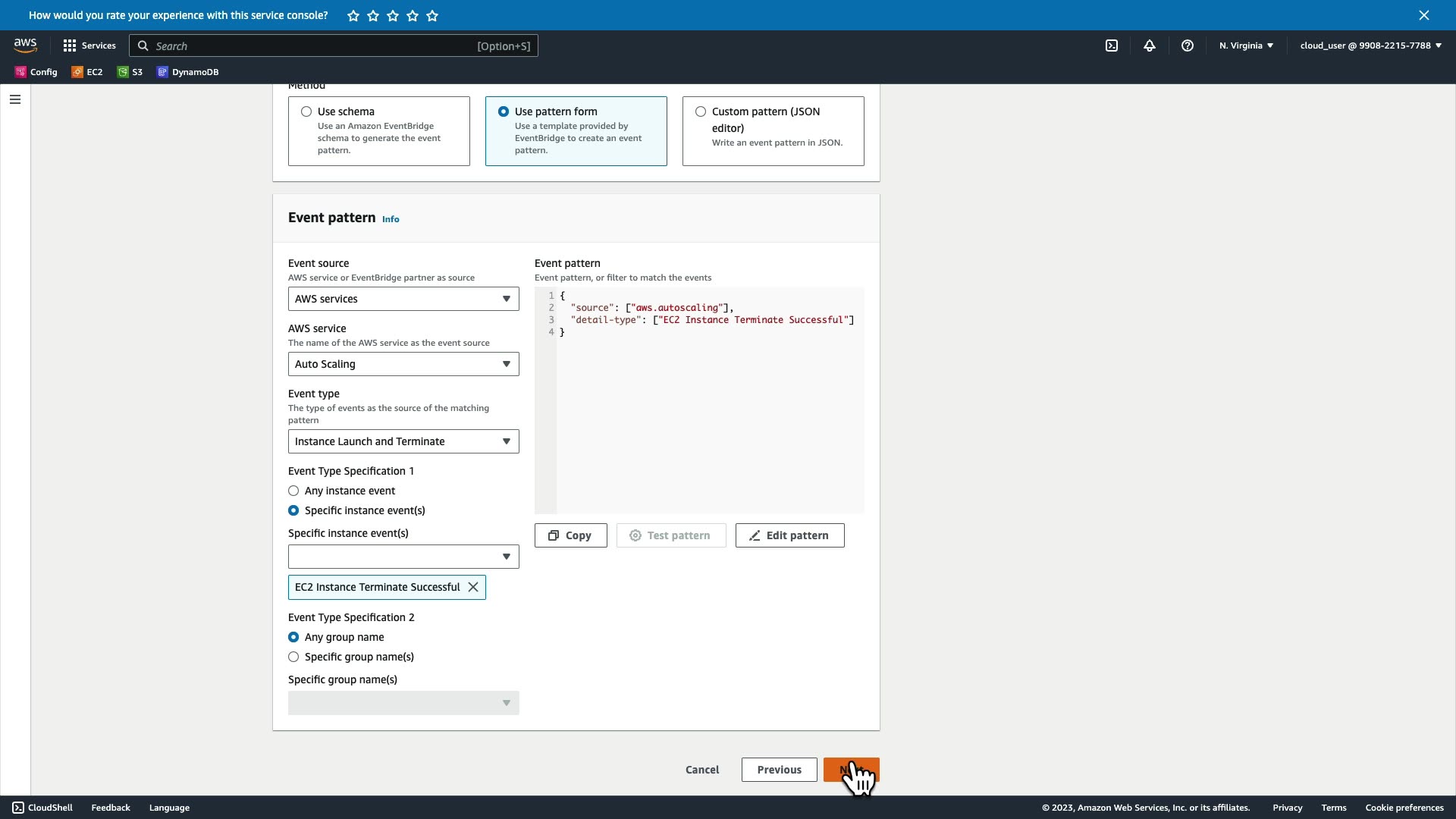Image resolution: width=1456 pixels, height=819 pixels.
Task: Open the Services grid menu
Action: coord(89,45)
